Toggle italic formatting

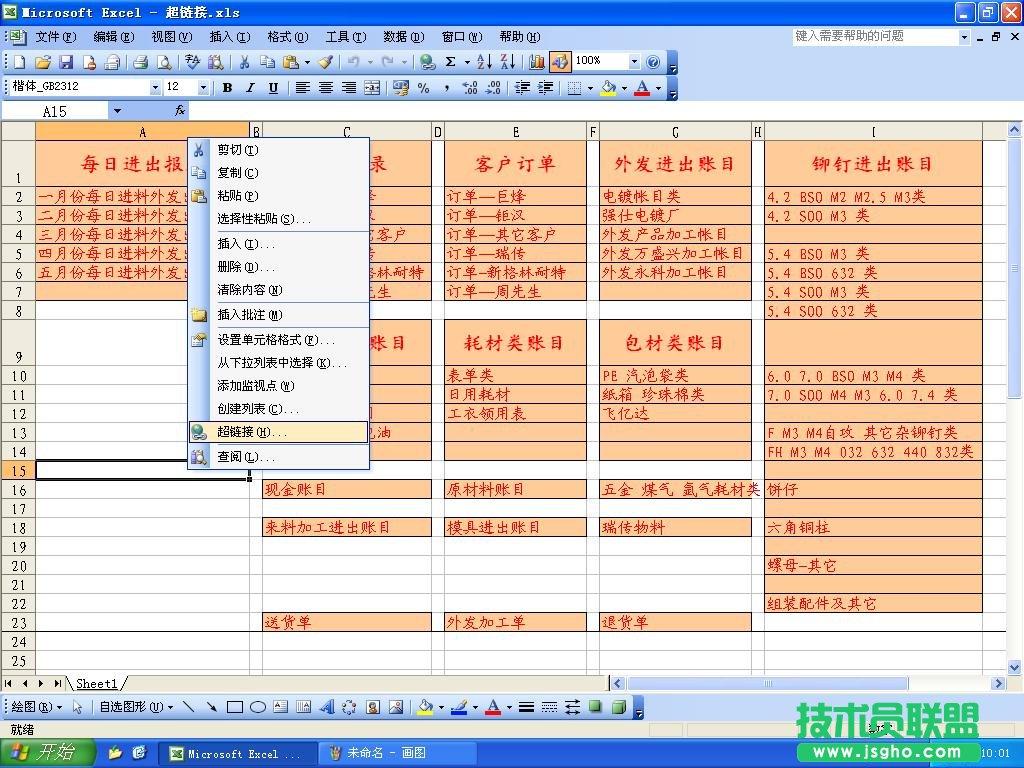click(251, 87)
